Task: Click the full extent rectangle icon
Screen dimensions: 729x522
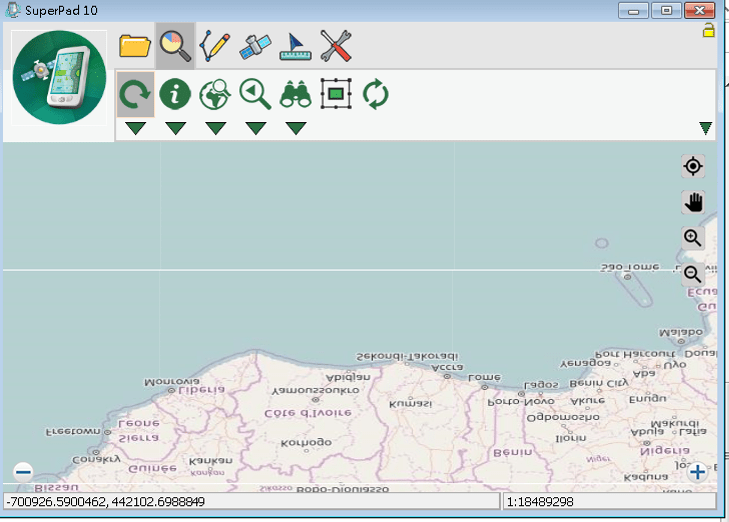Action: 336,94
